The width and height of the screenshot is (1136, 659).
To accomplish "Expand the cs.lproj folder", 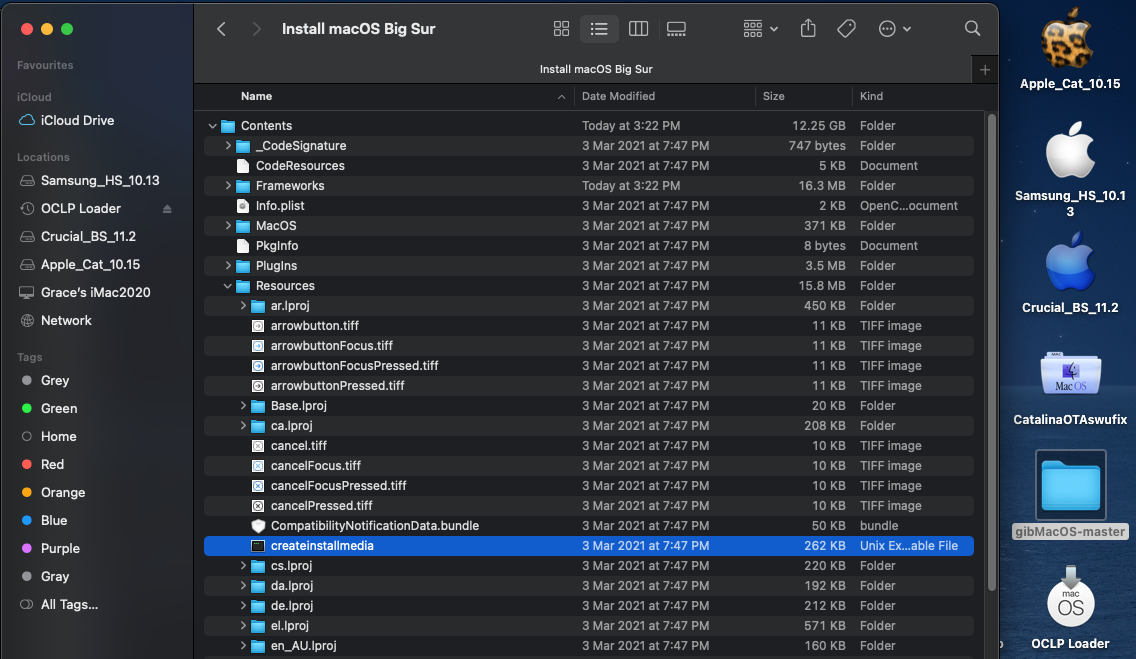I will 243,566.
